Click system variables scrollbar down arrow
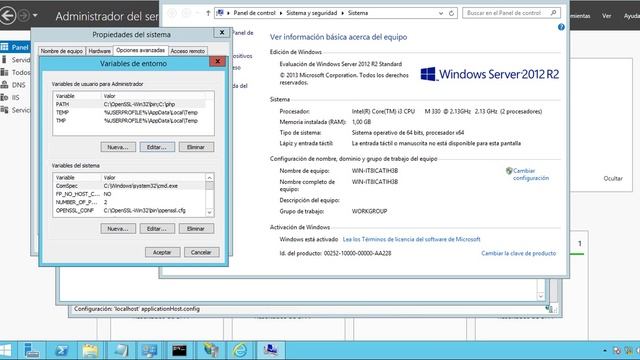The image size is (640, 360). pos(209,212)
